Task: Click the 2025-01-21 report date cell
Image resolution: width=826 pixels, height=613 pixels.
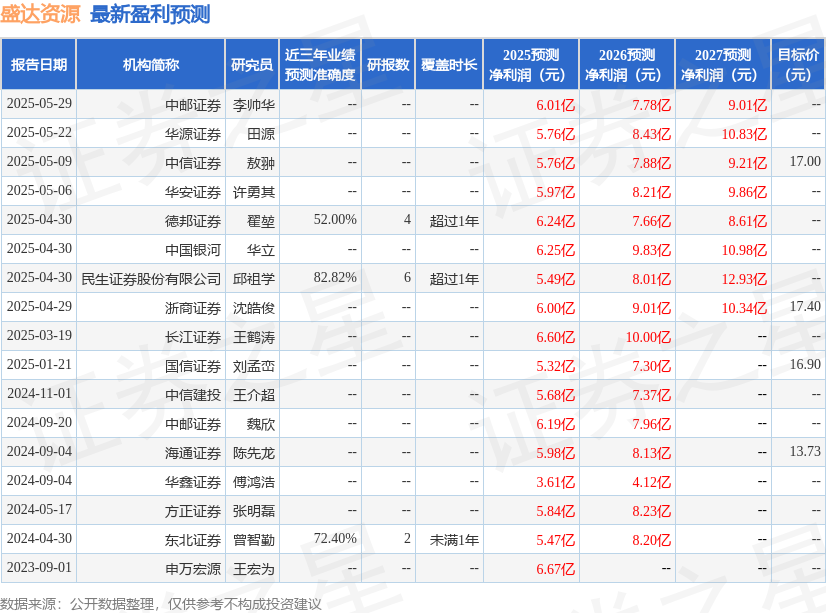Action: point(39,364)
